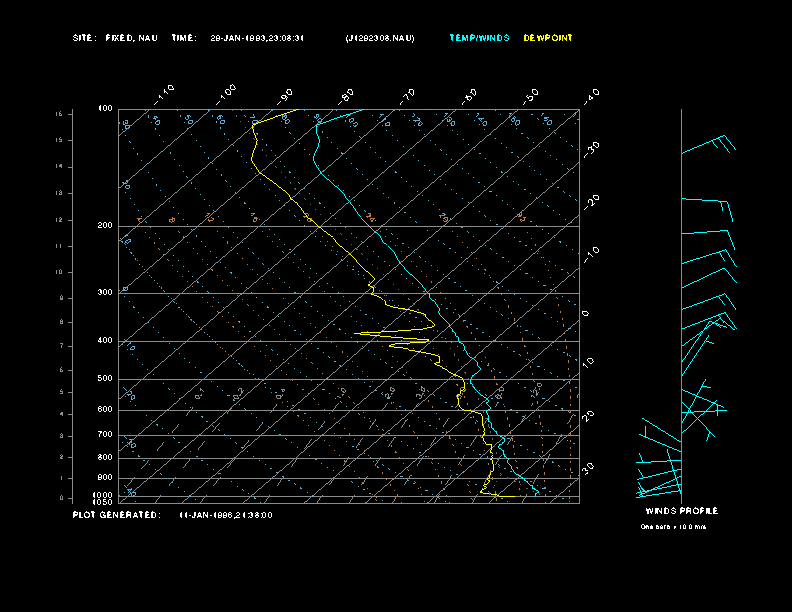Click the file name (J1282308.NAU)
The image size is (792, 612).
click(379, 38)
